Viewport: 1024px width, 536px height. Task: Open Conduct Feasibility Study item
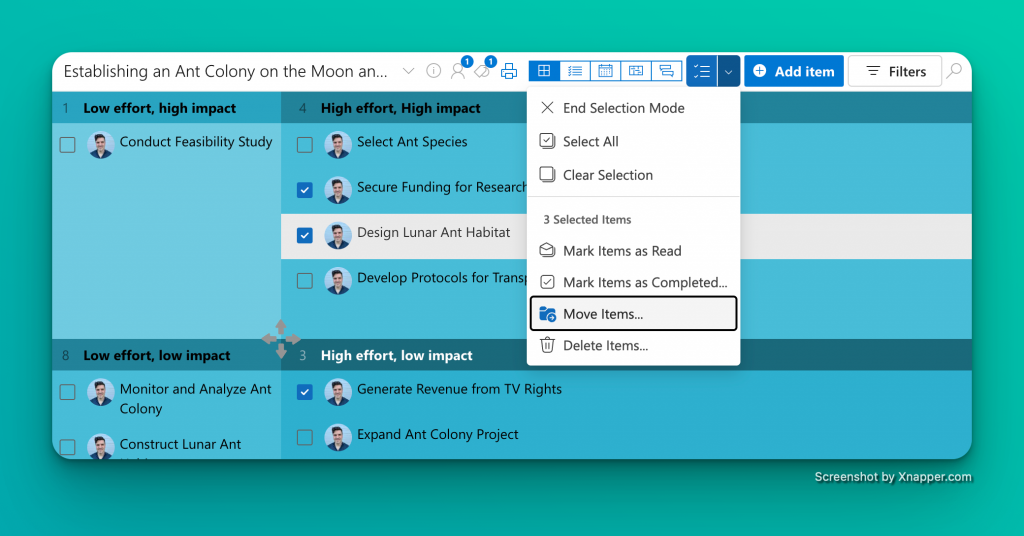tap(196, 142)
